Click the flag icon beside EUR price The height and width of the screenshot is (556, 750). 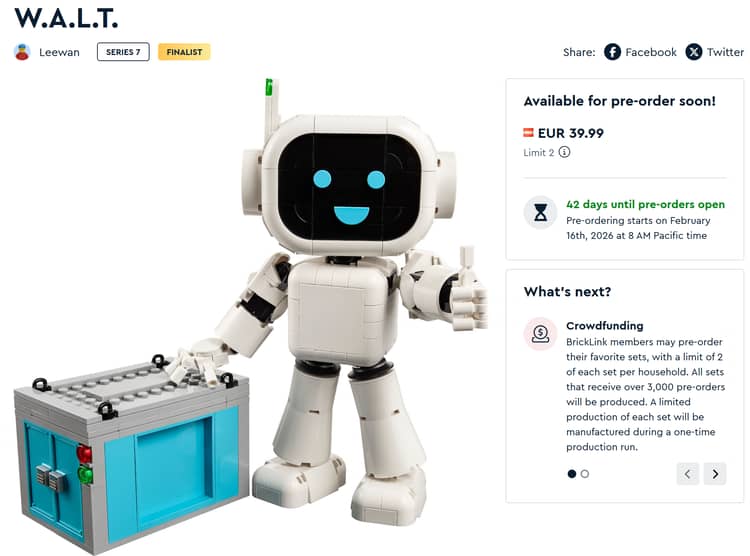pos(528,133)
